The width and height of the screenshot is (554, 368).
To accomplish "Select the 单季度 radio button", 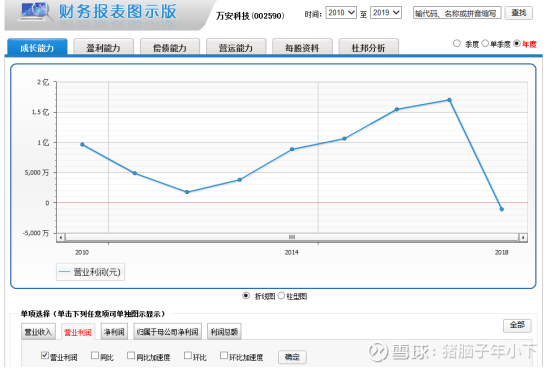I will click(485, 43).
